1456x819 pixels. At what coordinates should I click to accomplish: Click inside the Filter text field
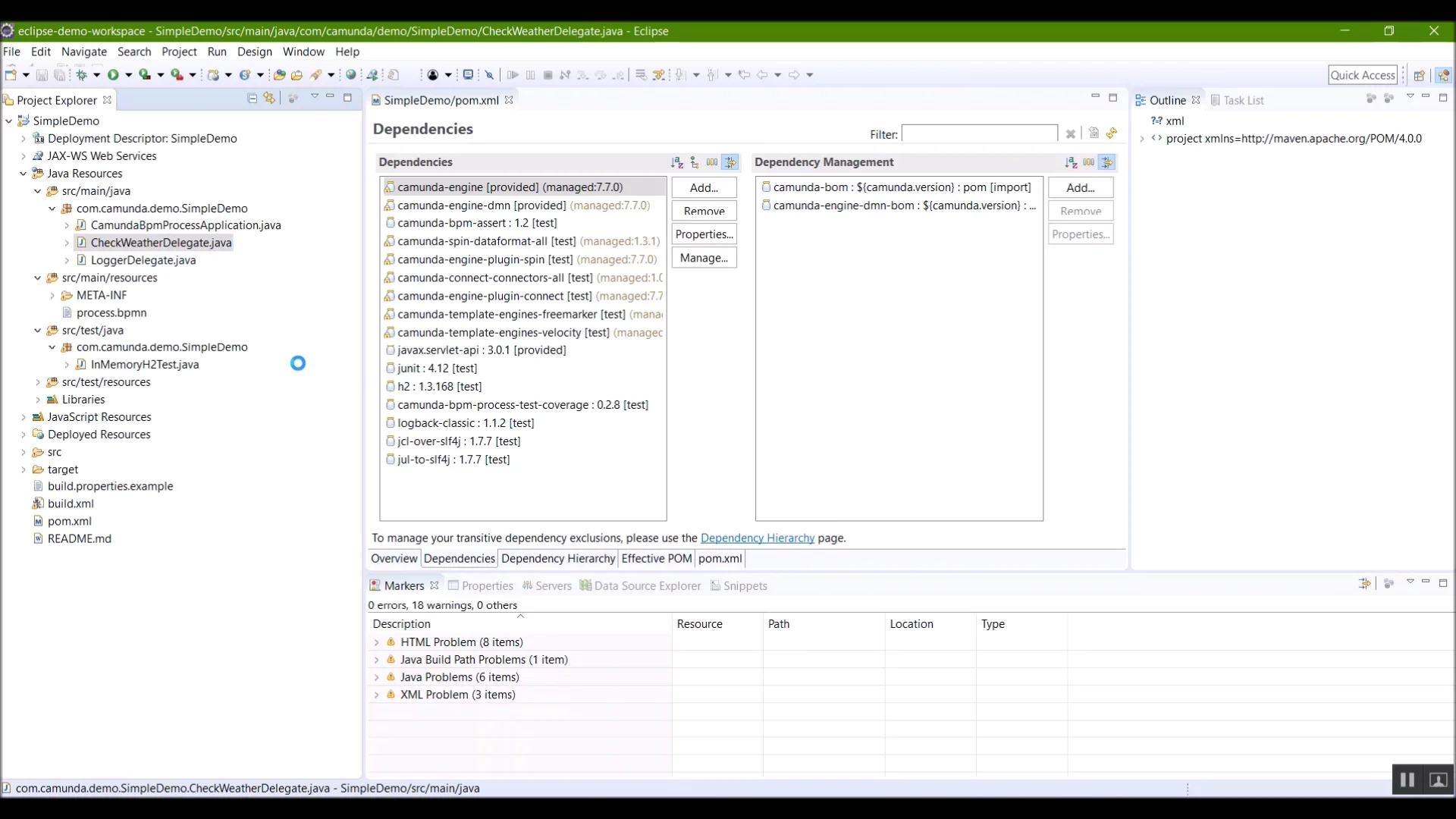[979, 133]
